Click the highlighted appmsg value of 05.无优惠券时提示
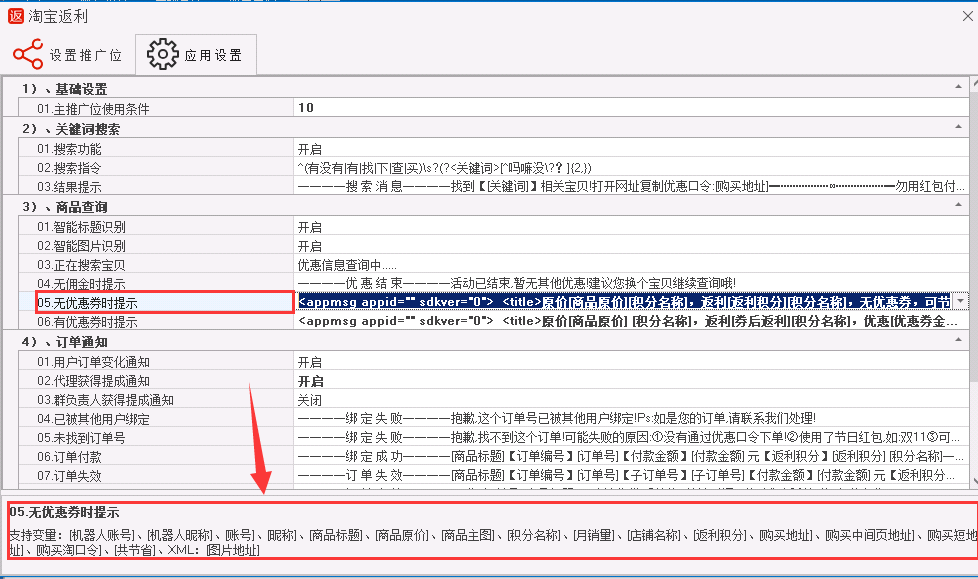The width and height of the screenshot is (978, 579). [624, 302]
